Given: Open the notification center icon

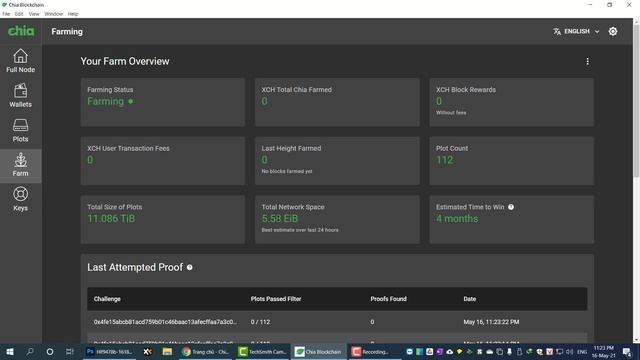Looking at the screenshot, I should (x=627, y=351).
